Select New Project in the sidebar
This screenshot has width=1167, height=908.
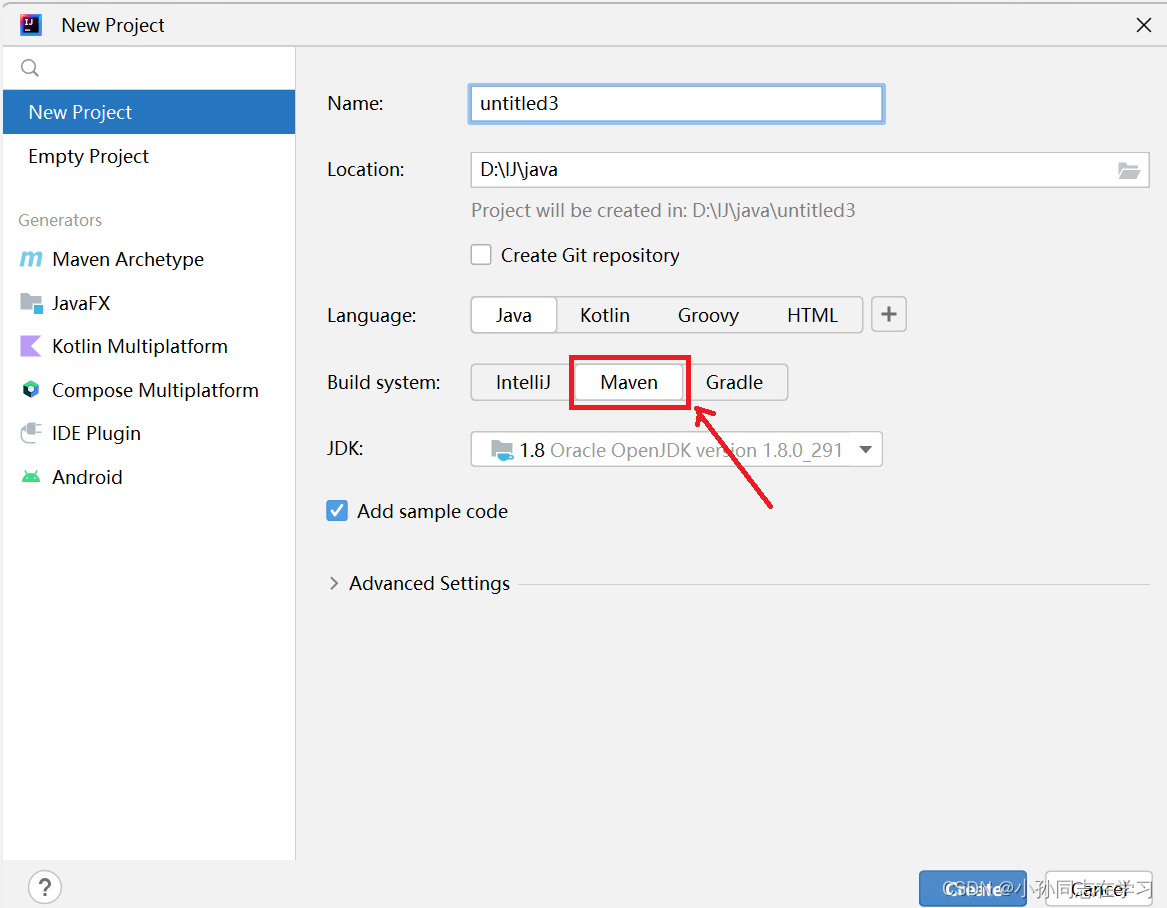click(149, 112)
